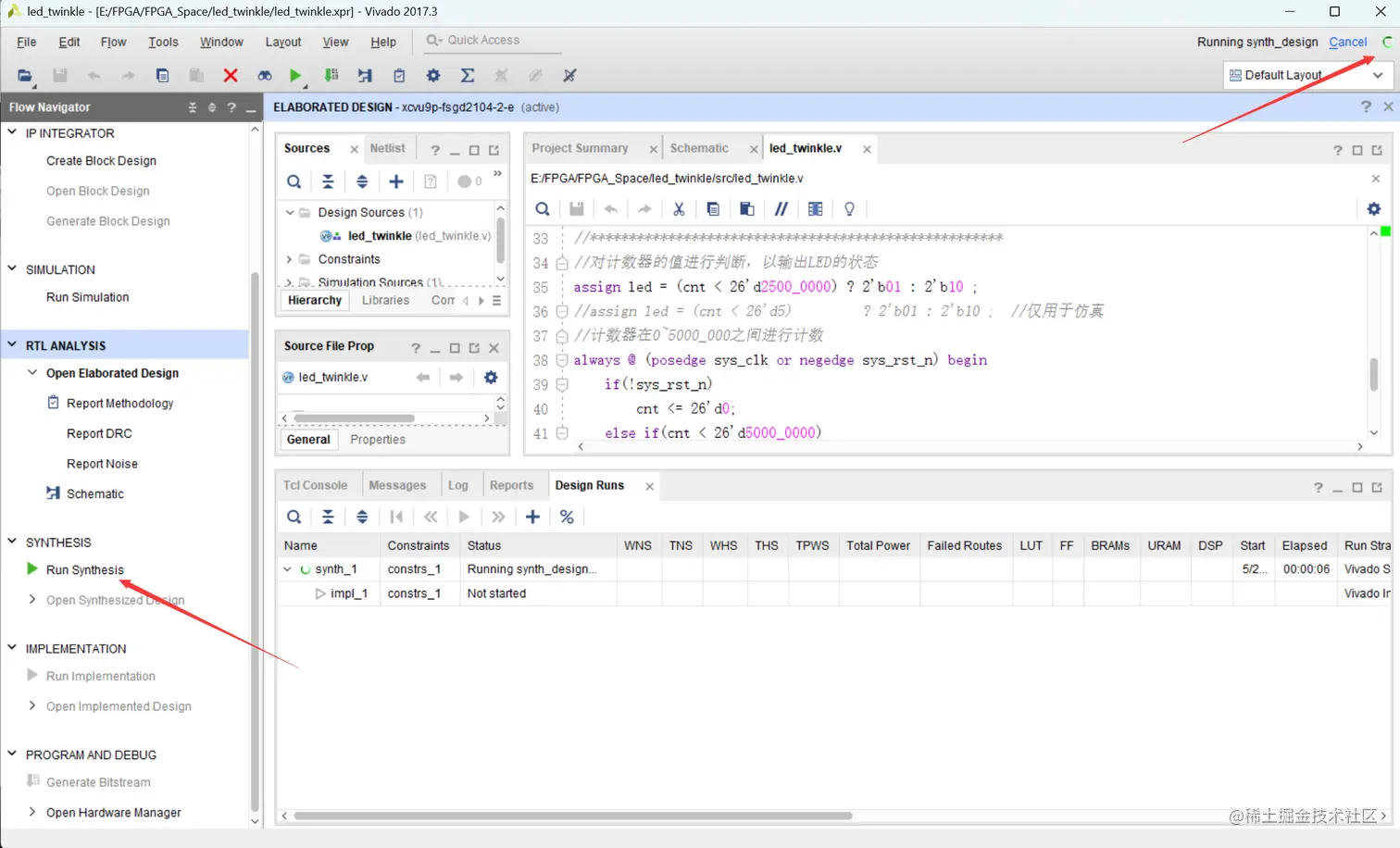The image size is (1400, 848).
Task: Click Report Methodology
Action: click(119, 403)
